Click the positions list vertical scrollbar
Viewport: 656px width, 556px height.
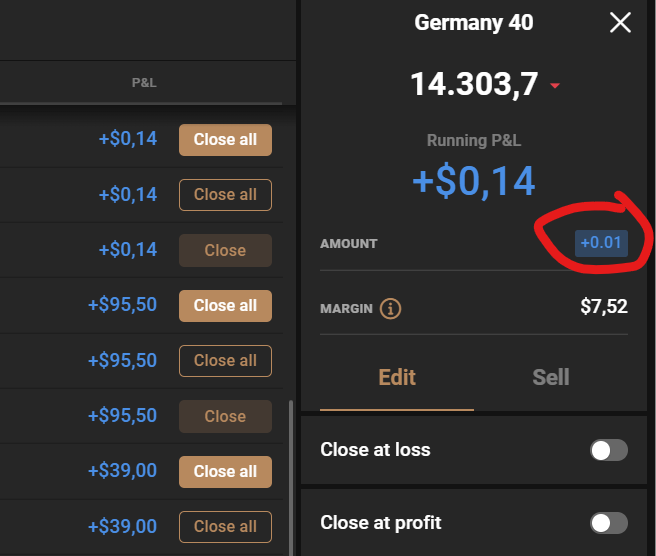pos(292,470)
